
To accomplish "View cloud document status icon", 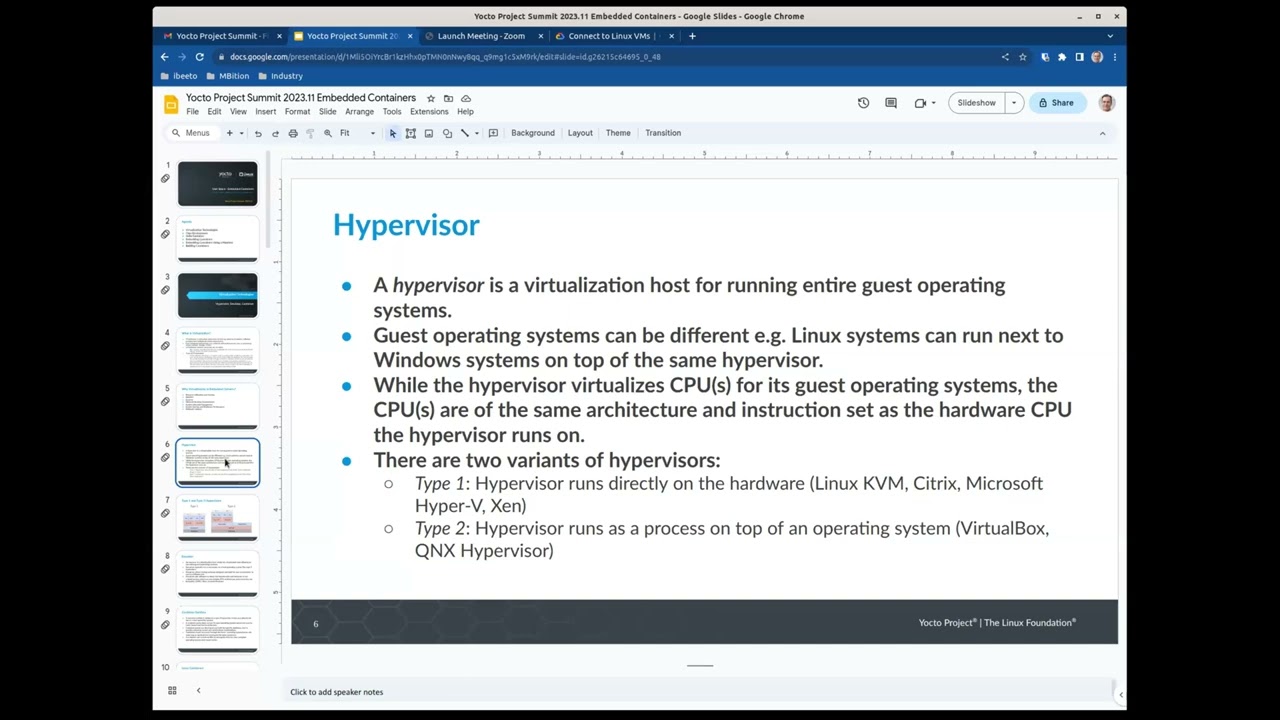I will pos(466,98).
